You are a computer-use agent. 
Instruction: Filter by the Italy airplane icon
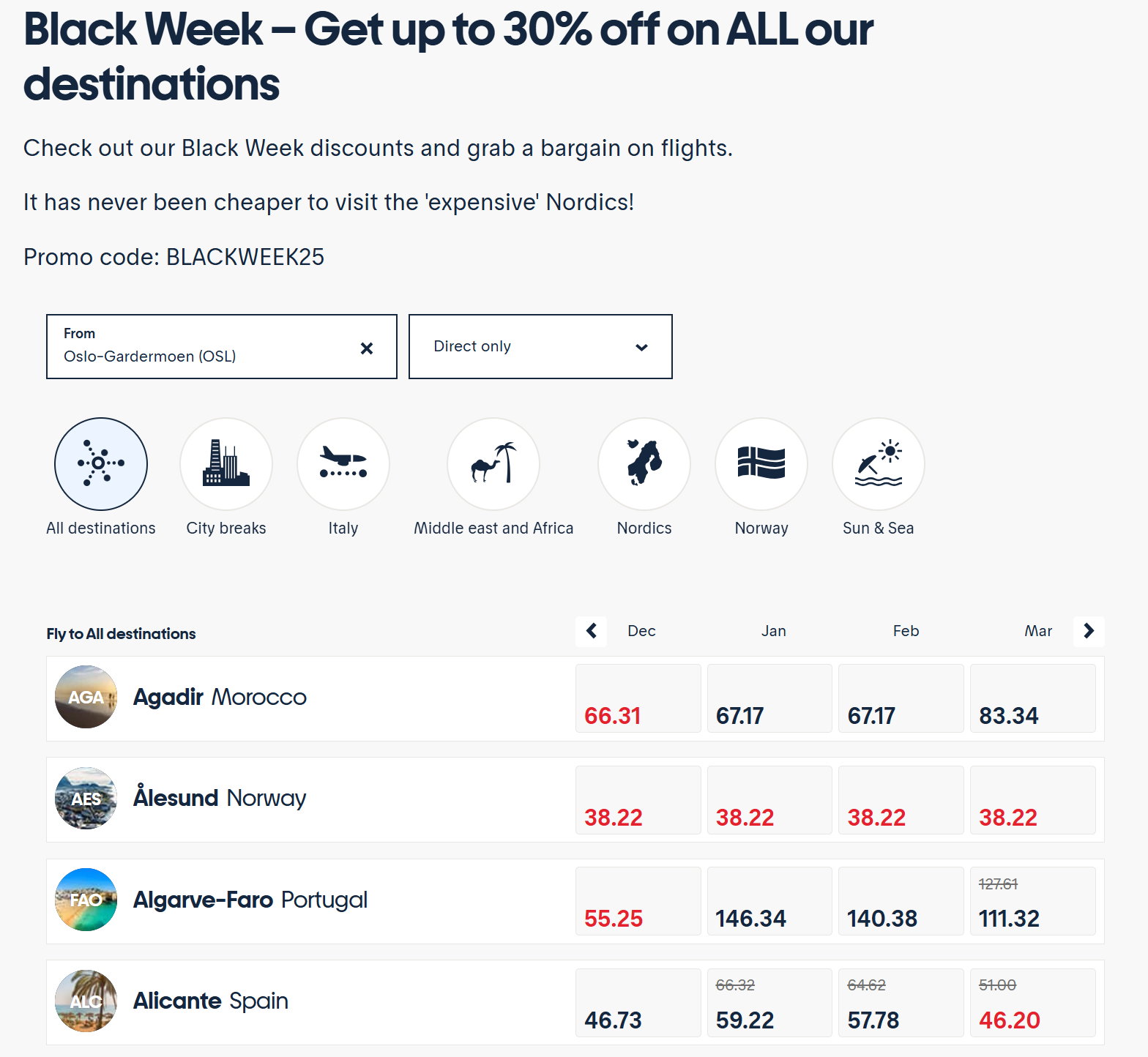pyautogui.click(x=343, y=464)
